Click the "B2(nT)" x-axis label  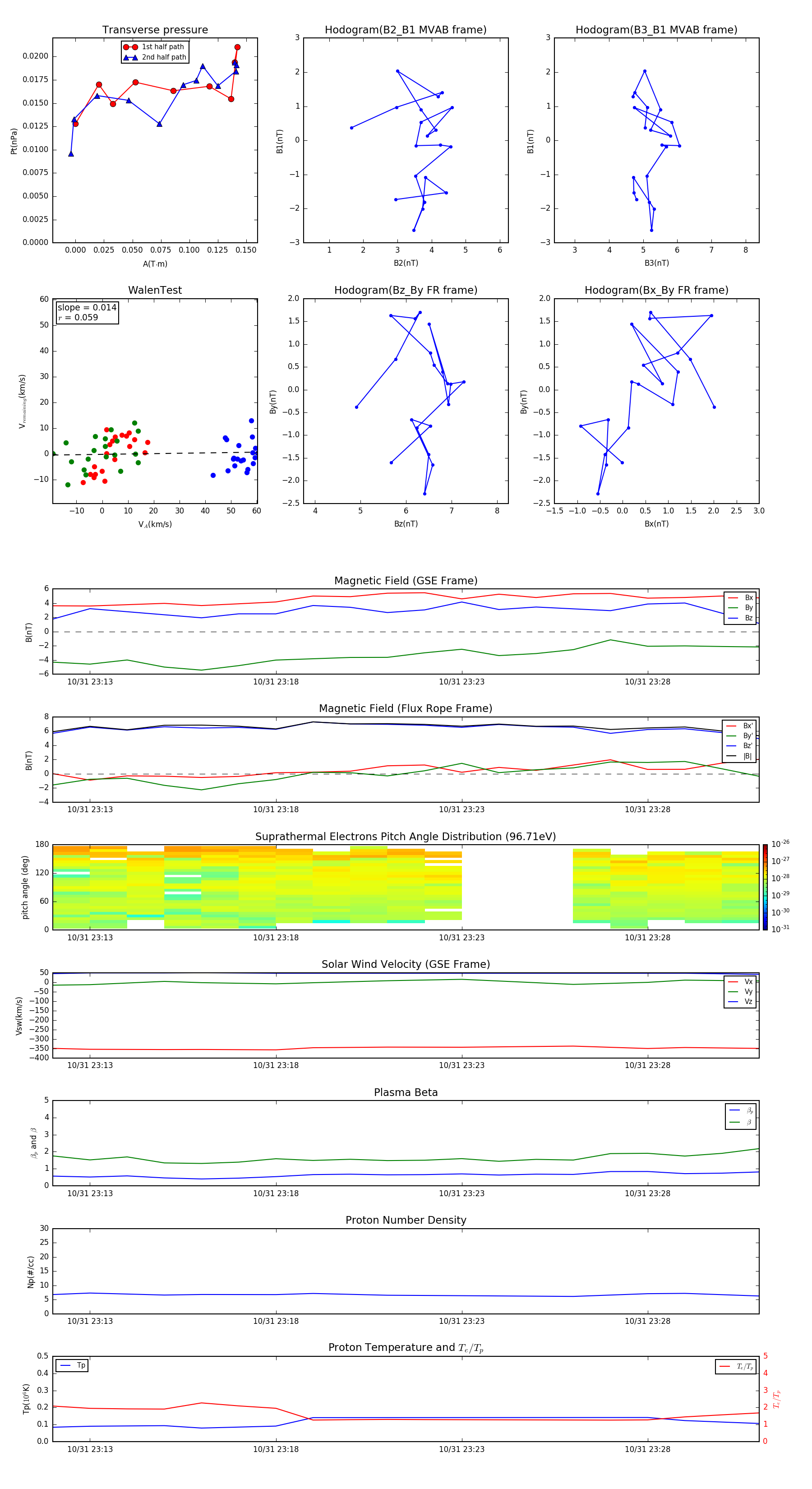pyautogui.click(x=406, y=263)
